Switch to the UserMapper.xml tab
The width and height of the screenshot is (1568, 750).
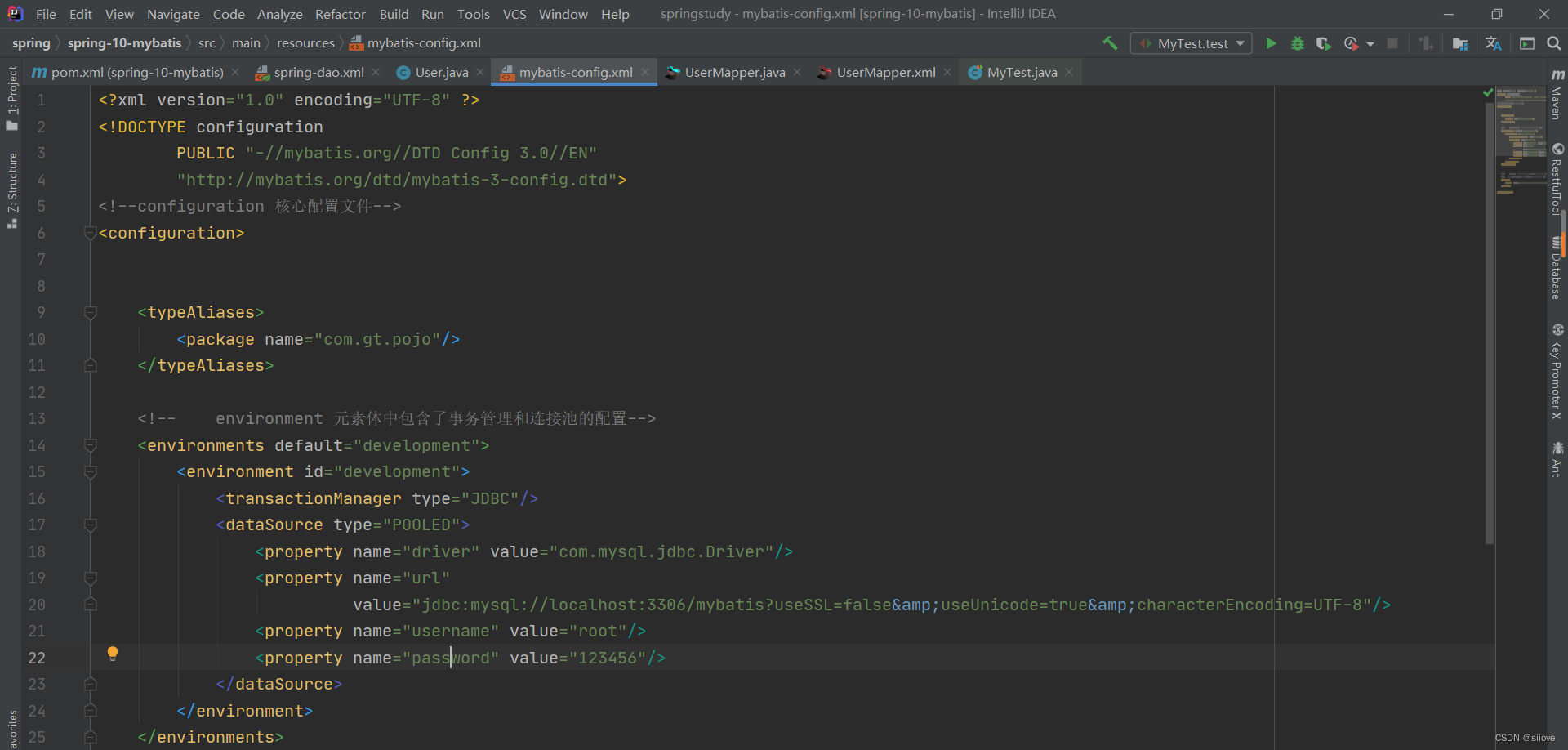pyautogui.click(x=884, y=72)
